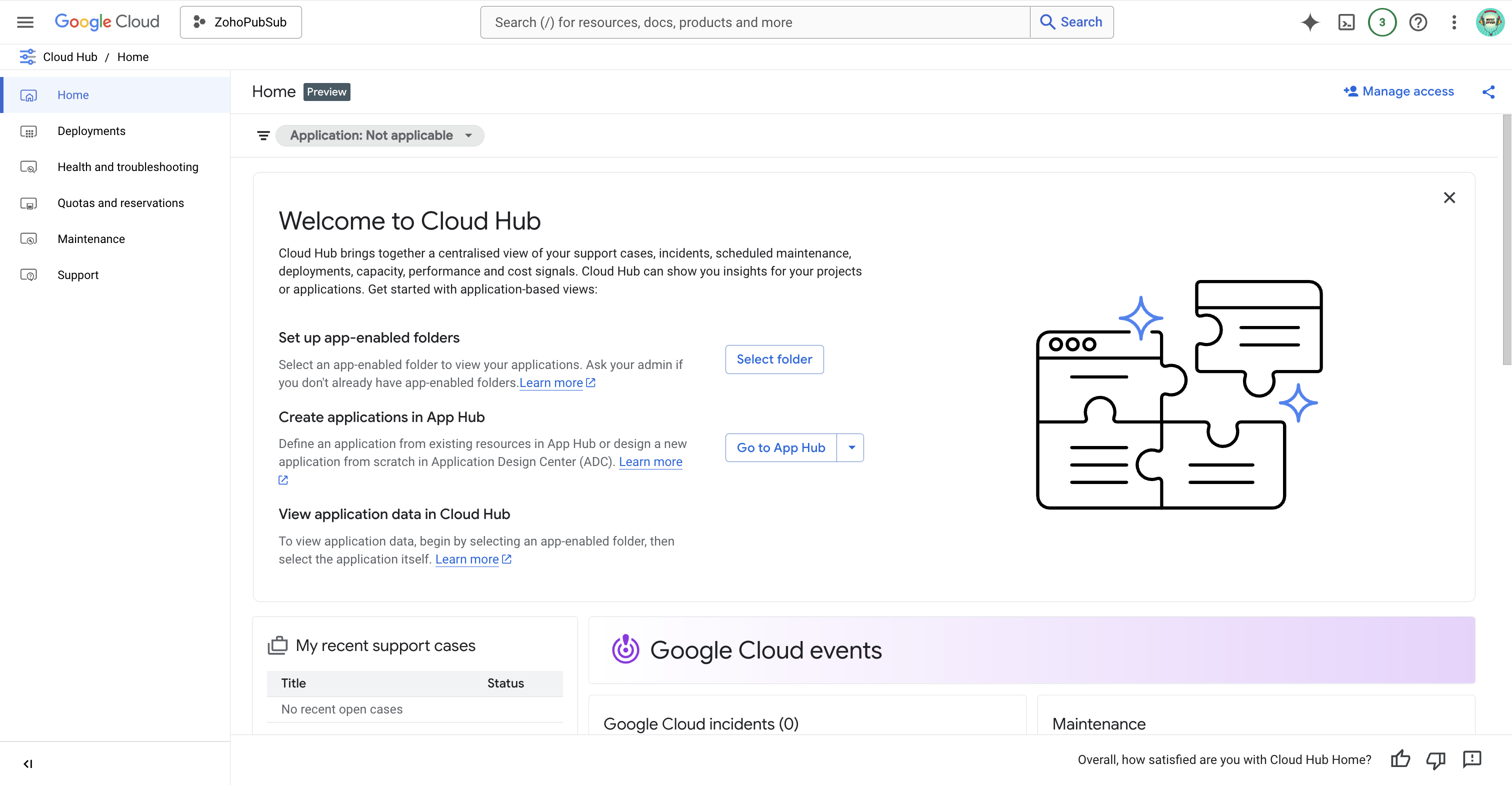Image resolution: width=1512 pixels, height=785 pixels.
Task: Switch to Health and troubleshooting section
Action: (x=128, y=166)
